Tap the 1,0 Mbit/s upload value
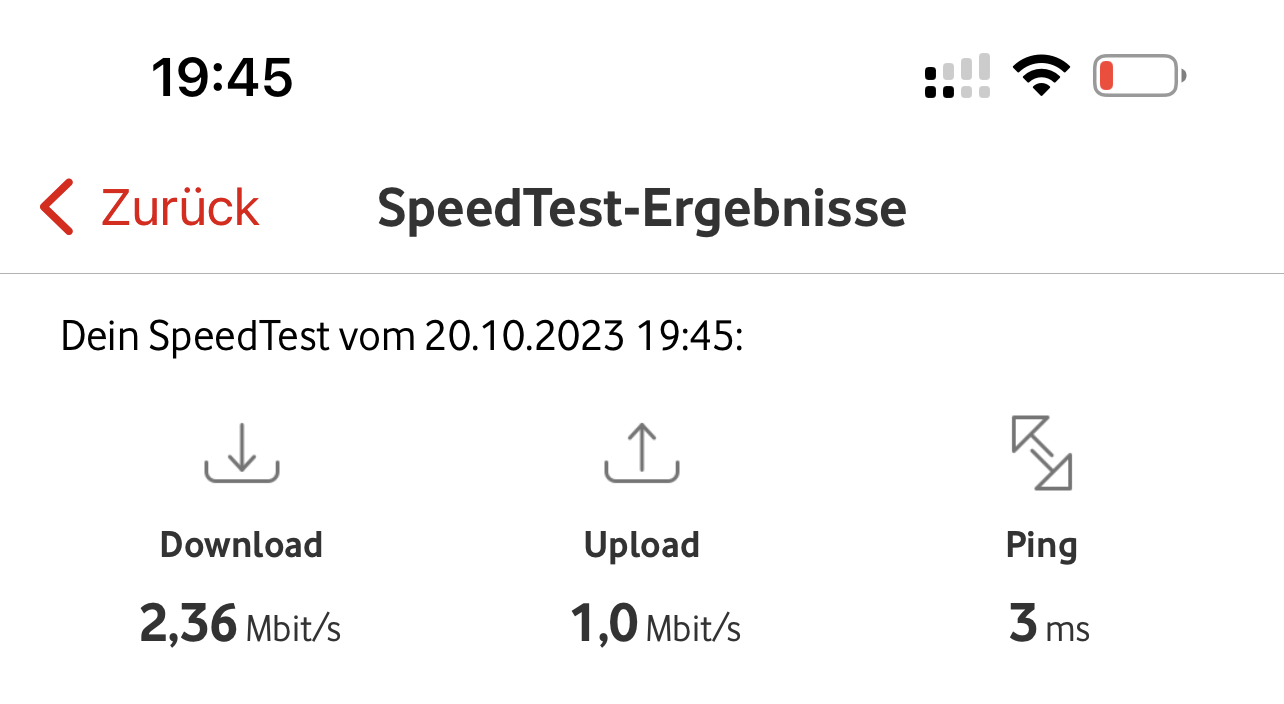 click(655, 625)
